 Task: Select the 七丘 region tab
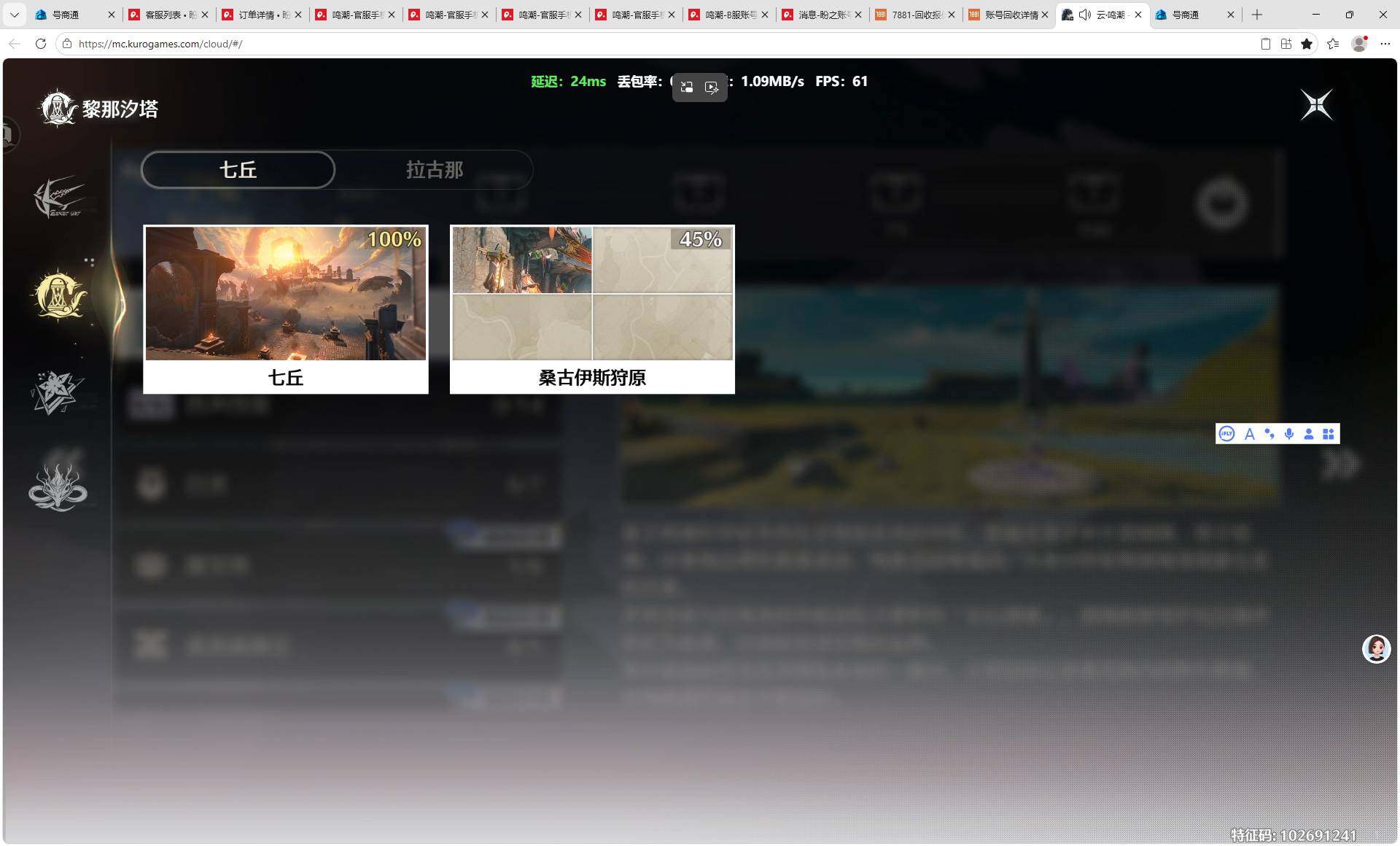[238, 170]
